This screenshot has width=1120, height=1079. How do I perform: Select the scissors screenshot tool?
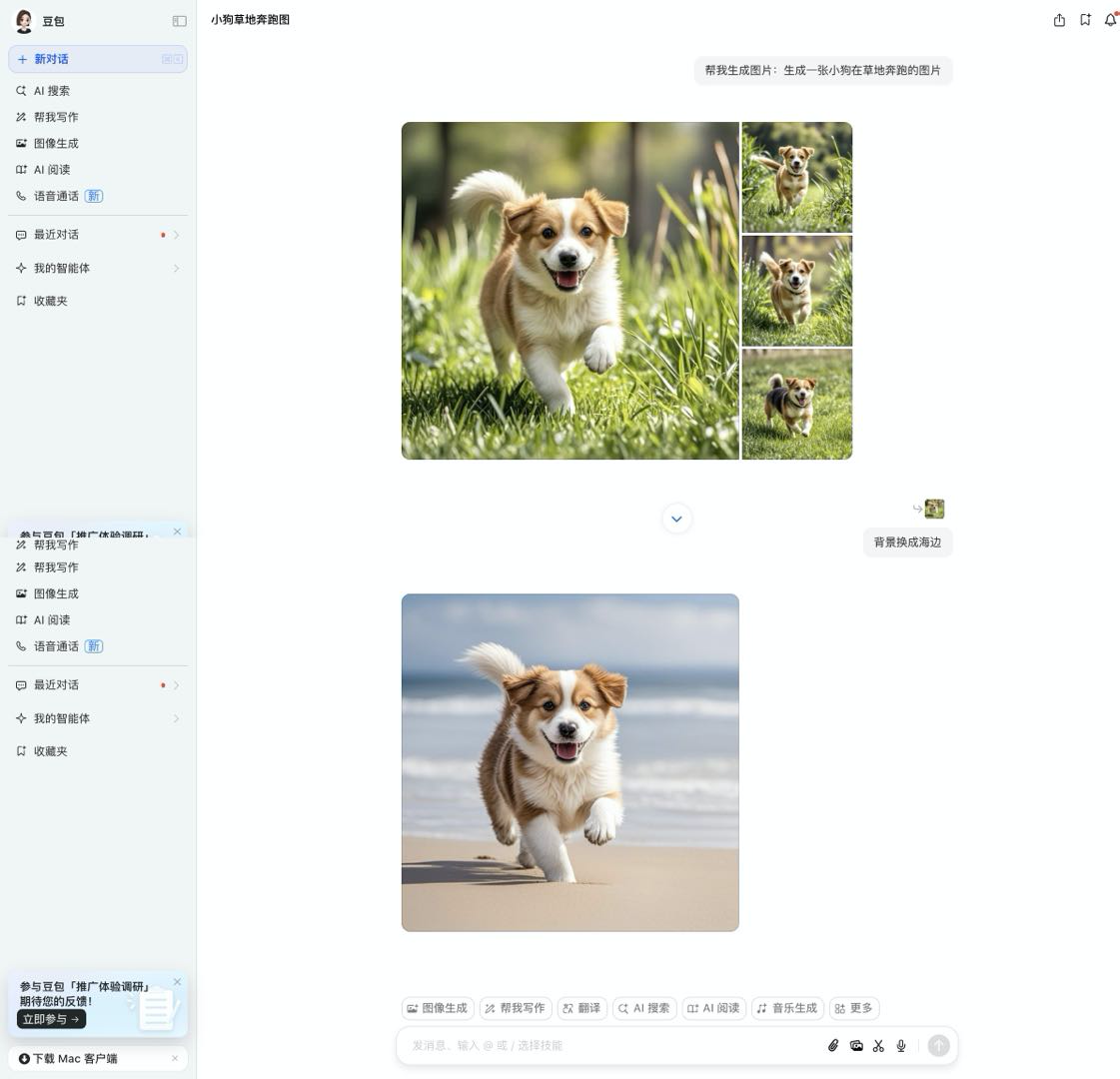pos(878,1046)
